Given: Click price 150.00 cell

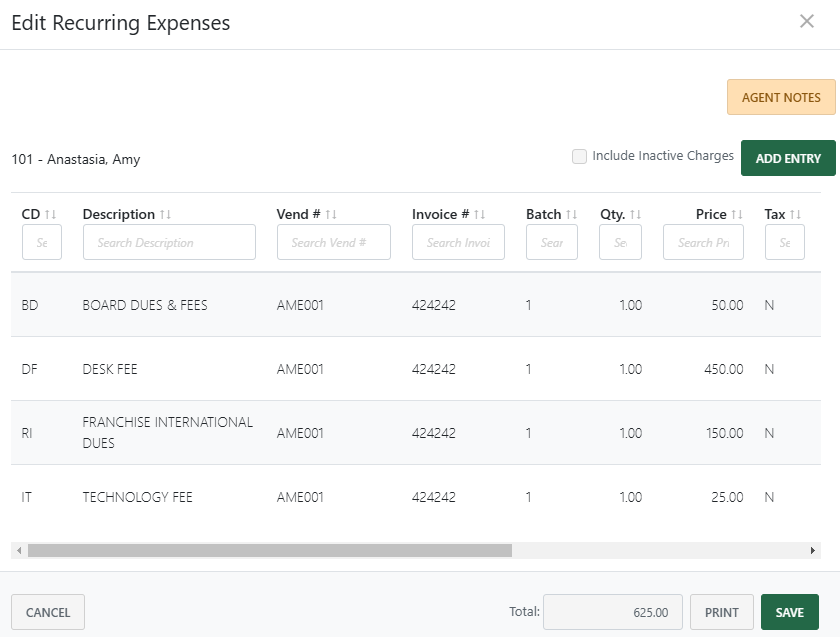Looking at the screenshot, I should 724,433.
